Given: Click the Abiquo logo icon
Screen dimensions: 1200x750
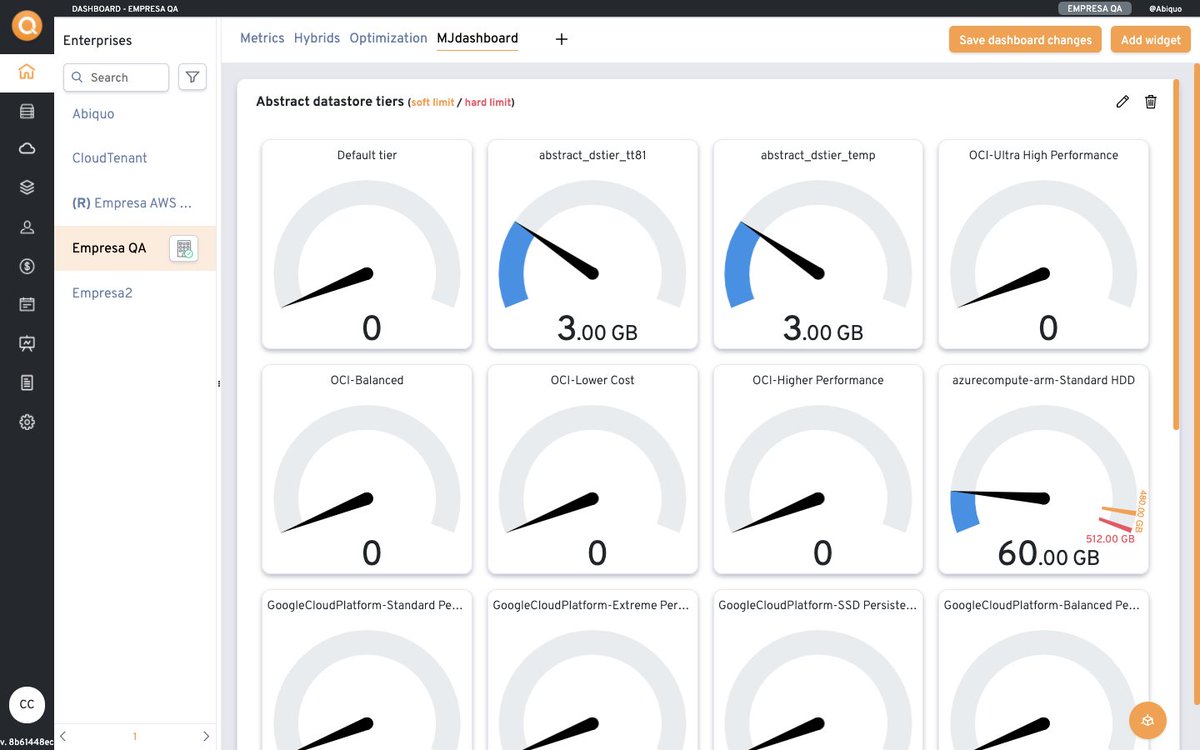Looking at the screenshot, I should click(27, 27).
